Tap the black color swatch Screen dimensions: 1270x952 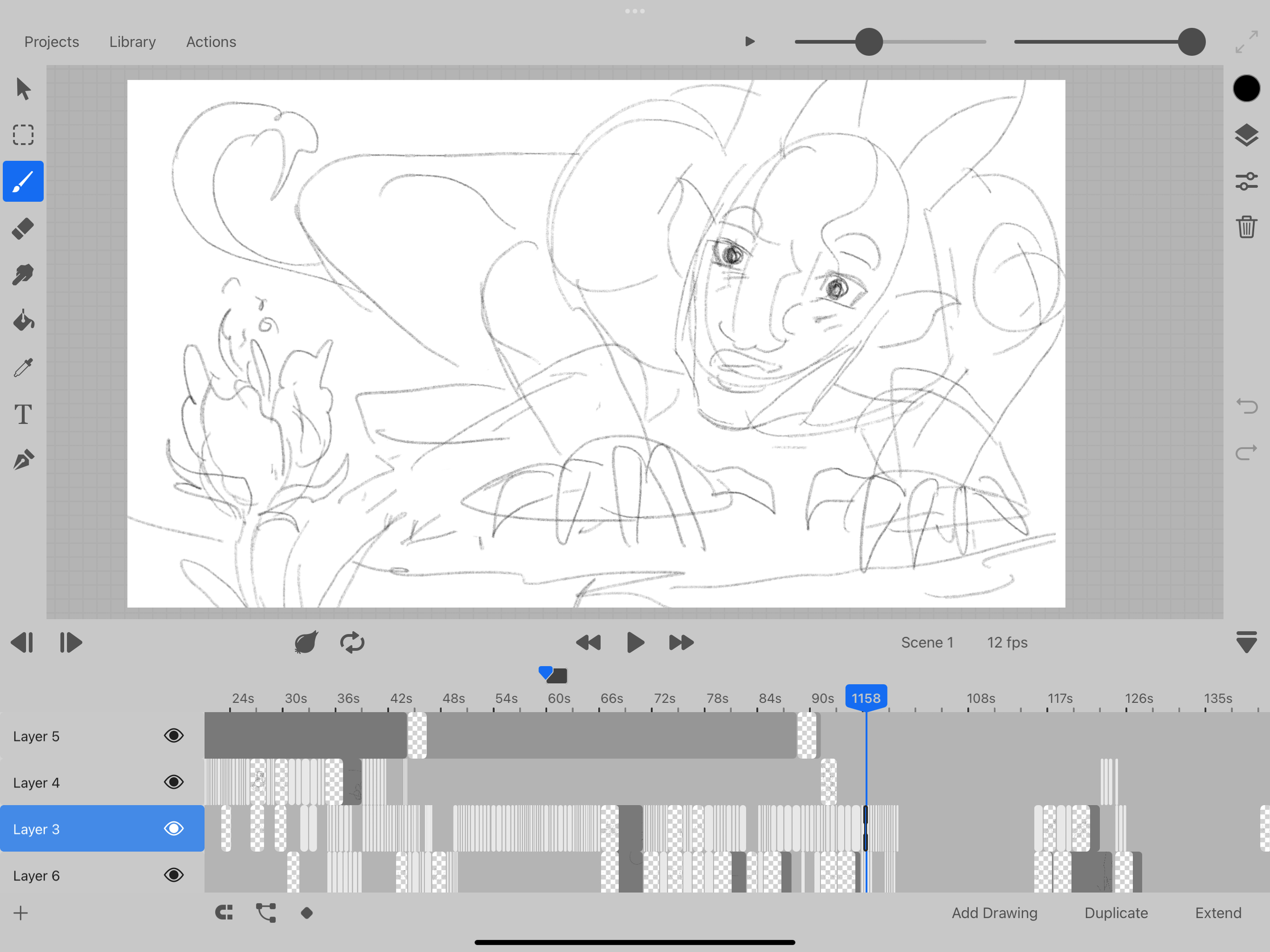pyautogui.click(x=1246, y=88)
